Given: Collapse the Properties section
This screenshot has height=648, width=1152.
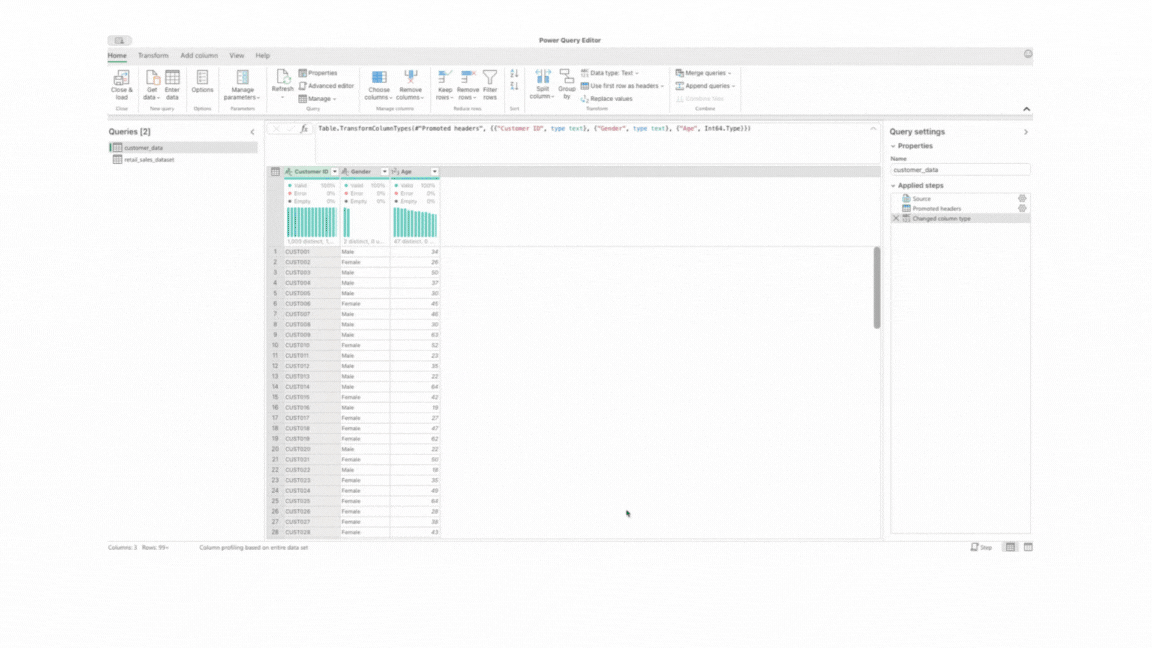Looking at the screenshot, I should [x=893, y=146].
